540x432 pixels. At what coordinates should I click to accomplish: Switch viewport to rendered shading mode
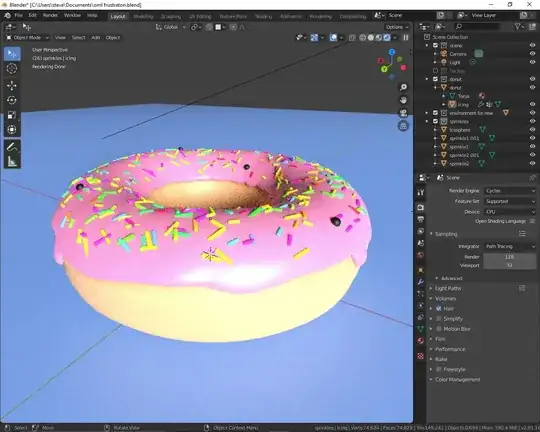pyautogui.click(x=387, y=38)
